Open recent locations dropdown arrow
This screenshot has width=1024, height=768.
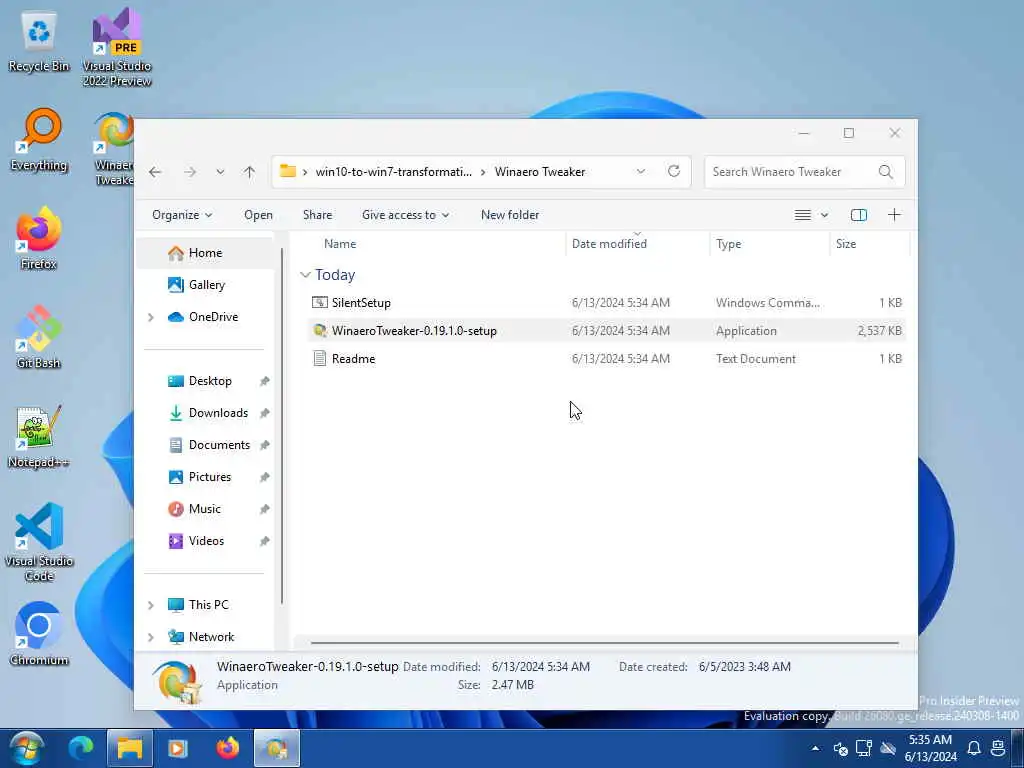point(220,172)
